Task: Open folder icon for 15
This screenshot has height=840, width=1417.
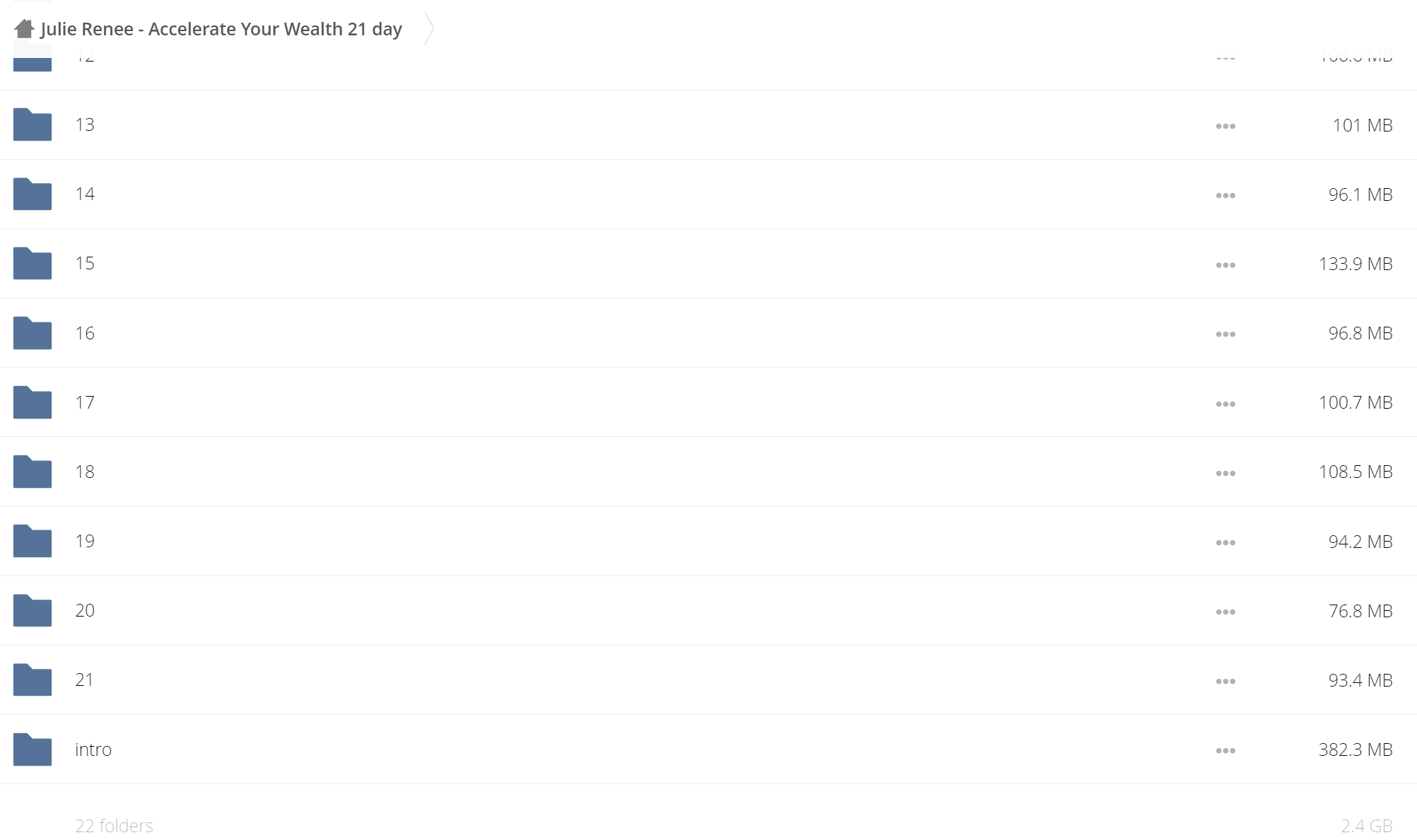Action: [x=33, y=263]
